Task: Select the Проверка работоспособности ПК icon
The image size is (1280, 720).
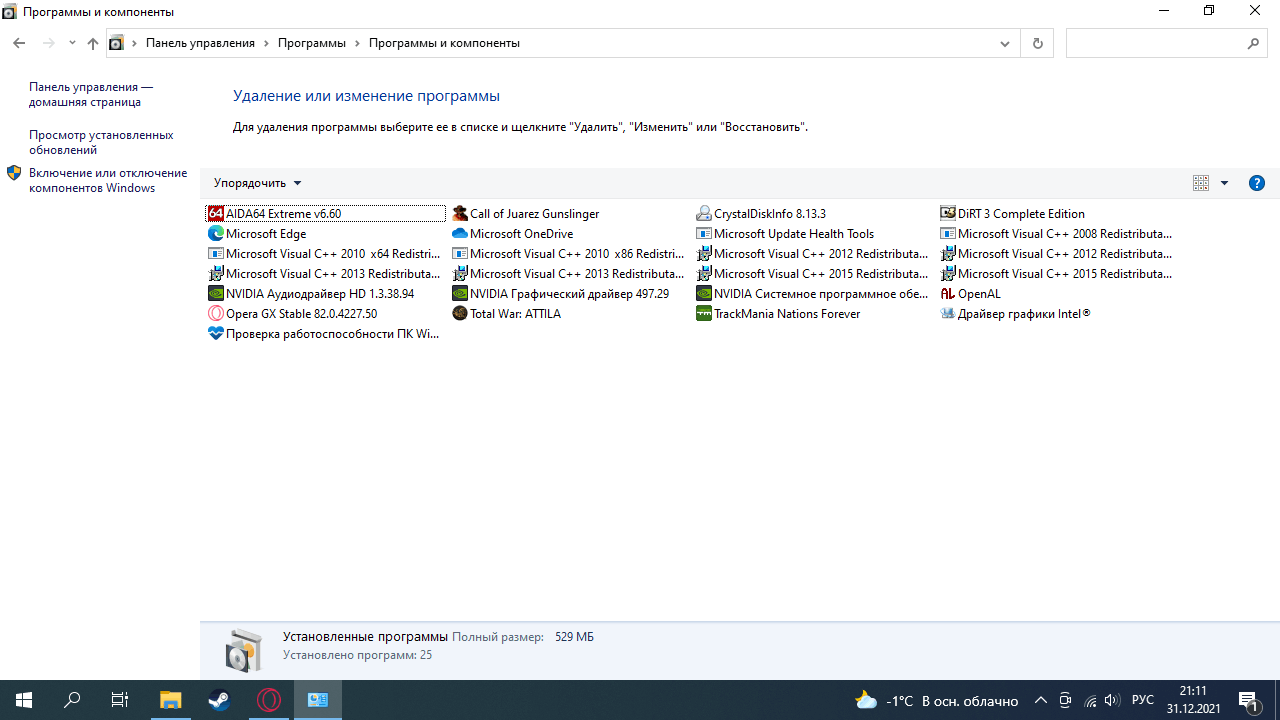Action: tap(215, 333)
